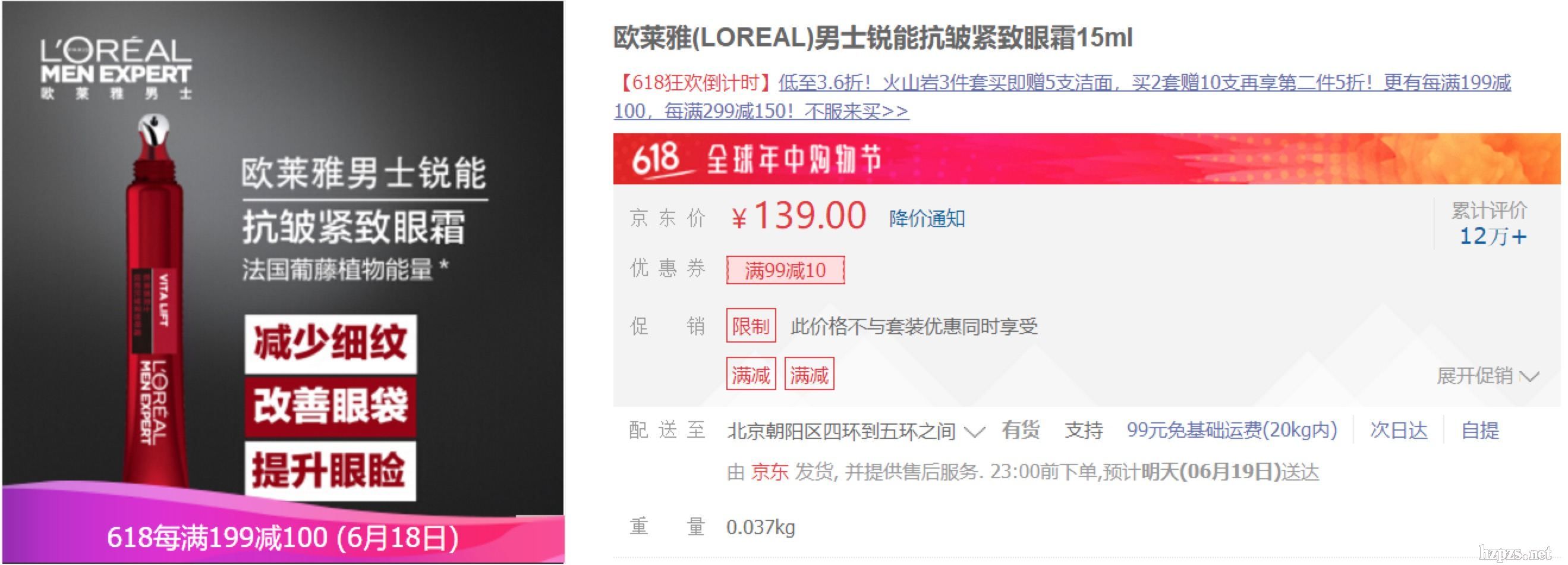
Task: Click the 改善眼袋 red label on image
Action: point(330,406)
